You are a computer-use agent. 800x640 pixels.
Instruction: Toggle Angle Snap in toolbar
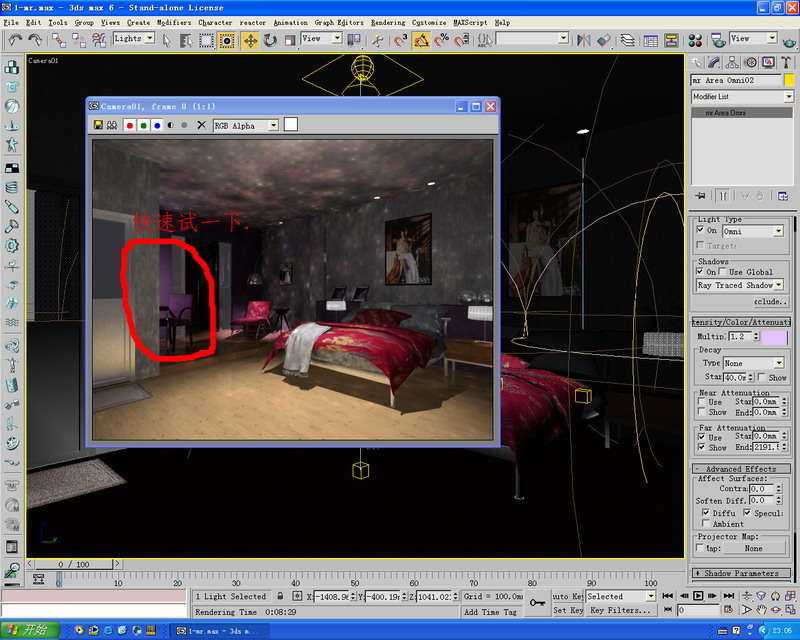click(x=421, y=40)
